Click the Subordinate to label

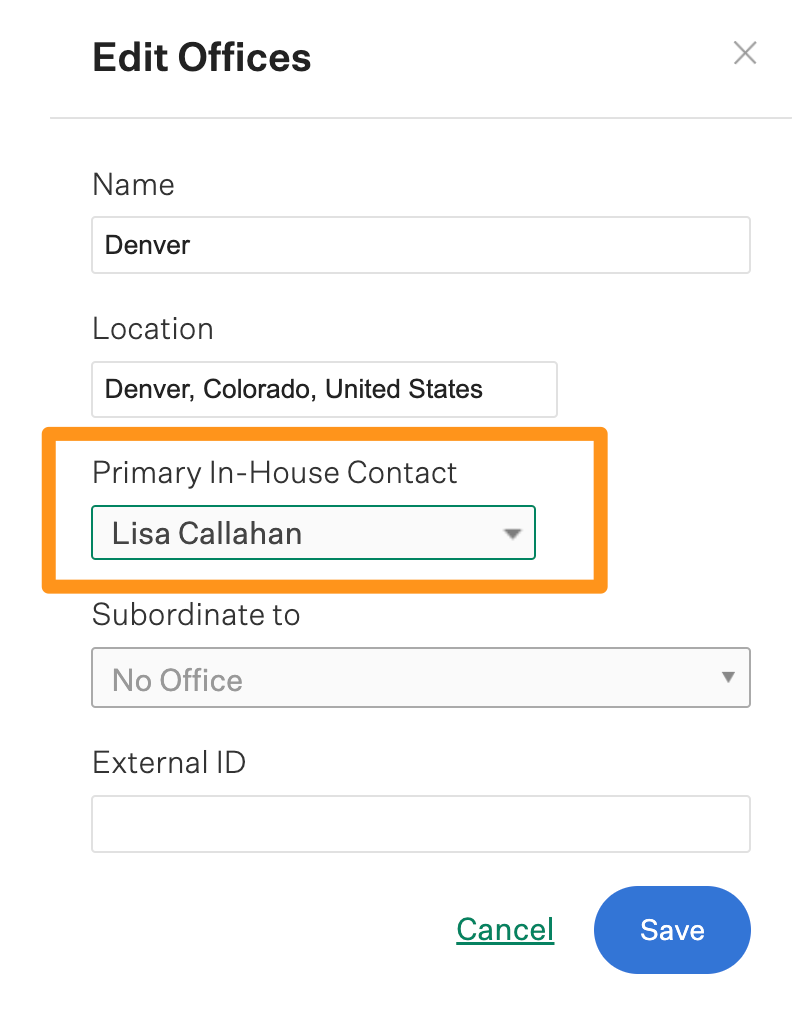coord(196,614)
